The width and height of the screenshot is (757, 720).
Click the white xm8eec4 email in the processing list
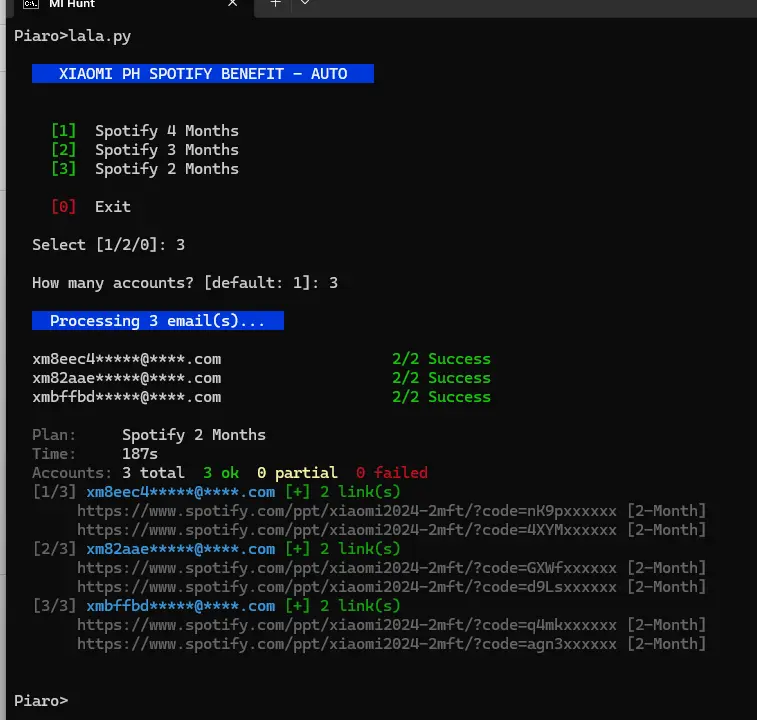[127, 359]
